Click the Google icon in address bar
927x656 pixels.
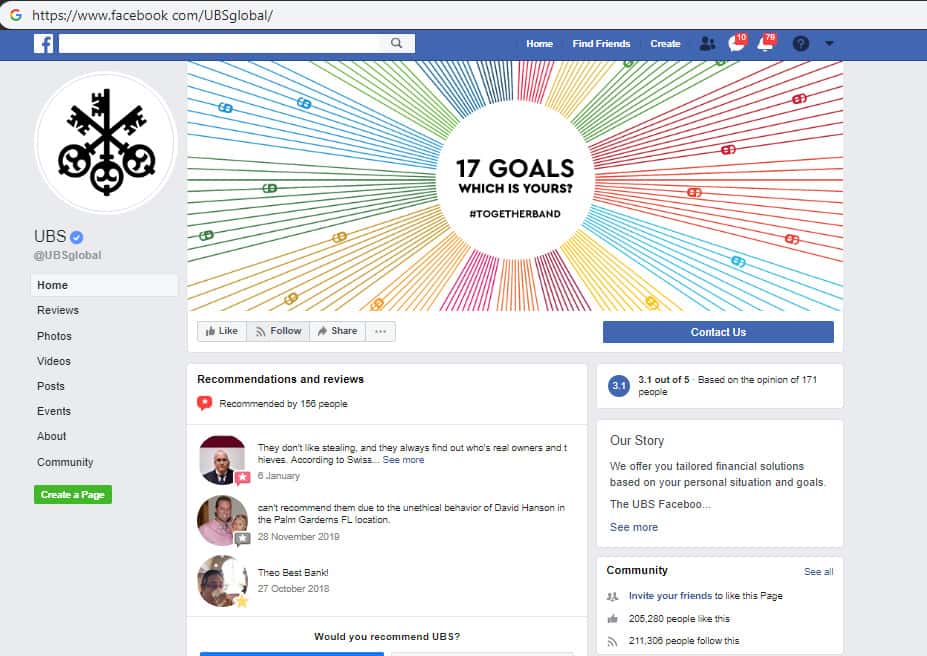[x=16, y=15]
